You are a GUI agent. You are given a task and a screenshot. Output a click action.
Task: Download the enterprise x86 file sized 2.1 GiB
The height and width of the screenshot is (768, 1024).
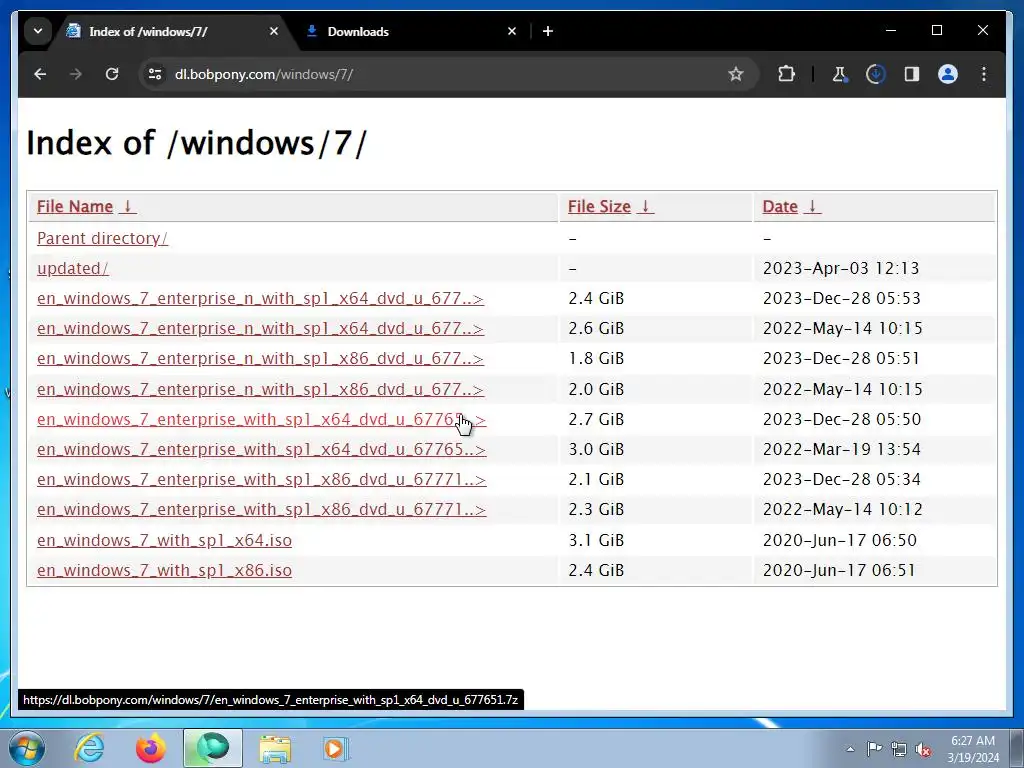click(x=261, y=479)
